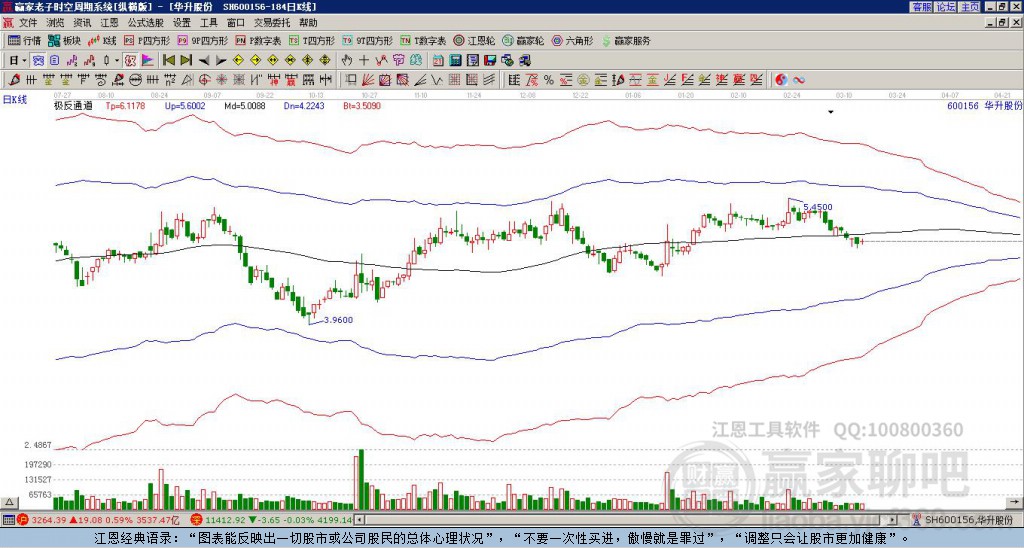The width and height of the screenshot is (1024, 548).
Task: Click the blue infinity wave icon
Action: pos(799,80)
